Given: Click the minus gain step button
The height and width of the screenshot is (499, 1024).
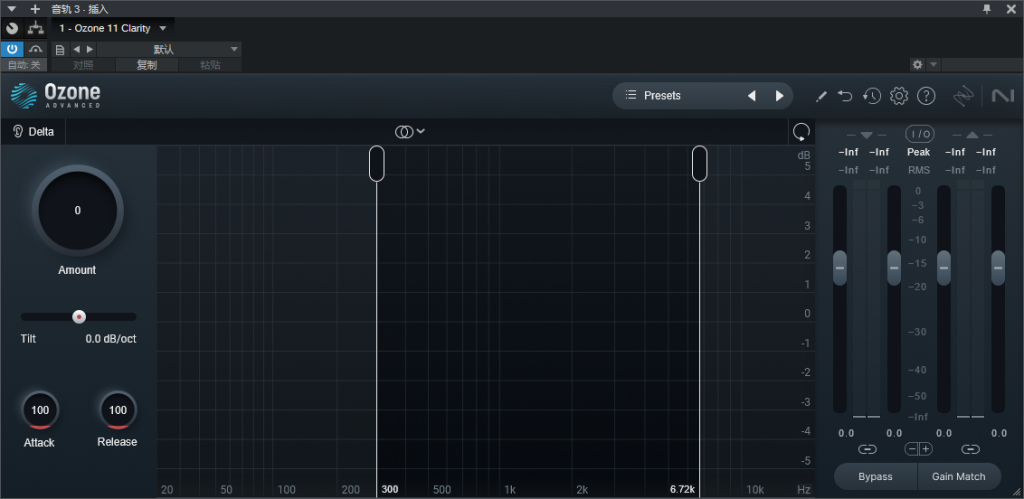Looking at the screenshot, I should (912, 449).
